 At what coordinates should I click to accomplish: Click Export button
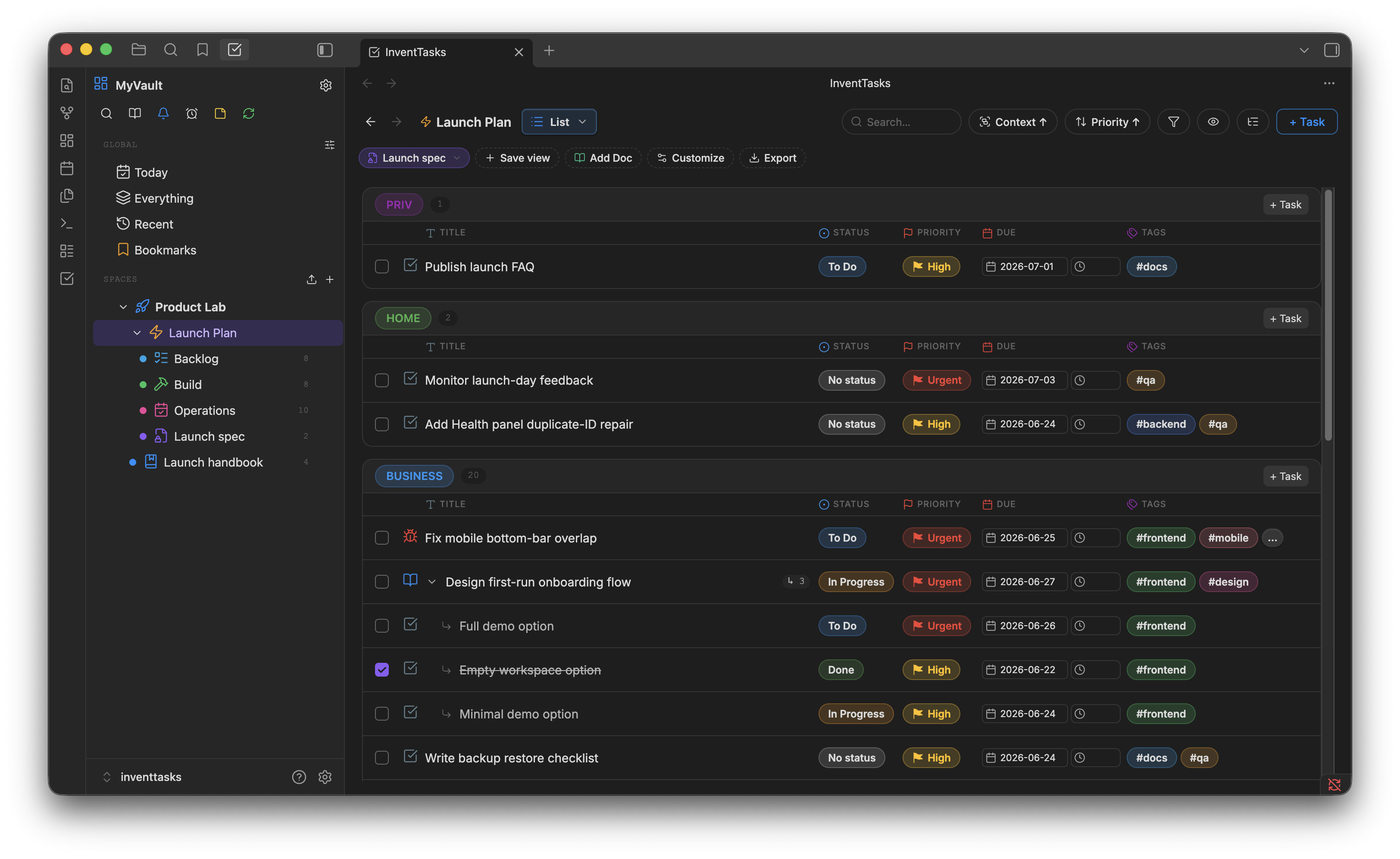point(773,158)
